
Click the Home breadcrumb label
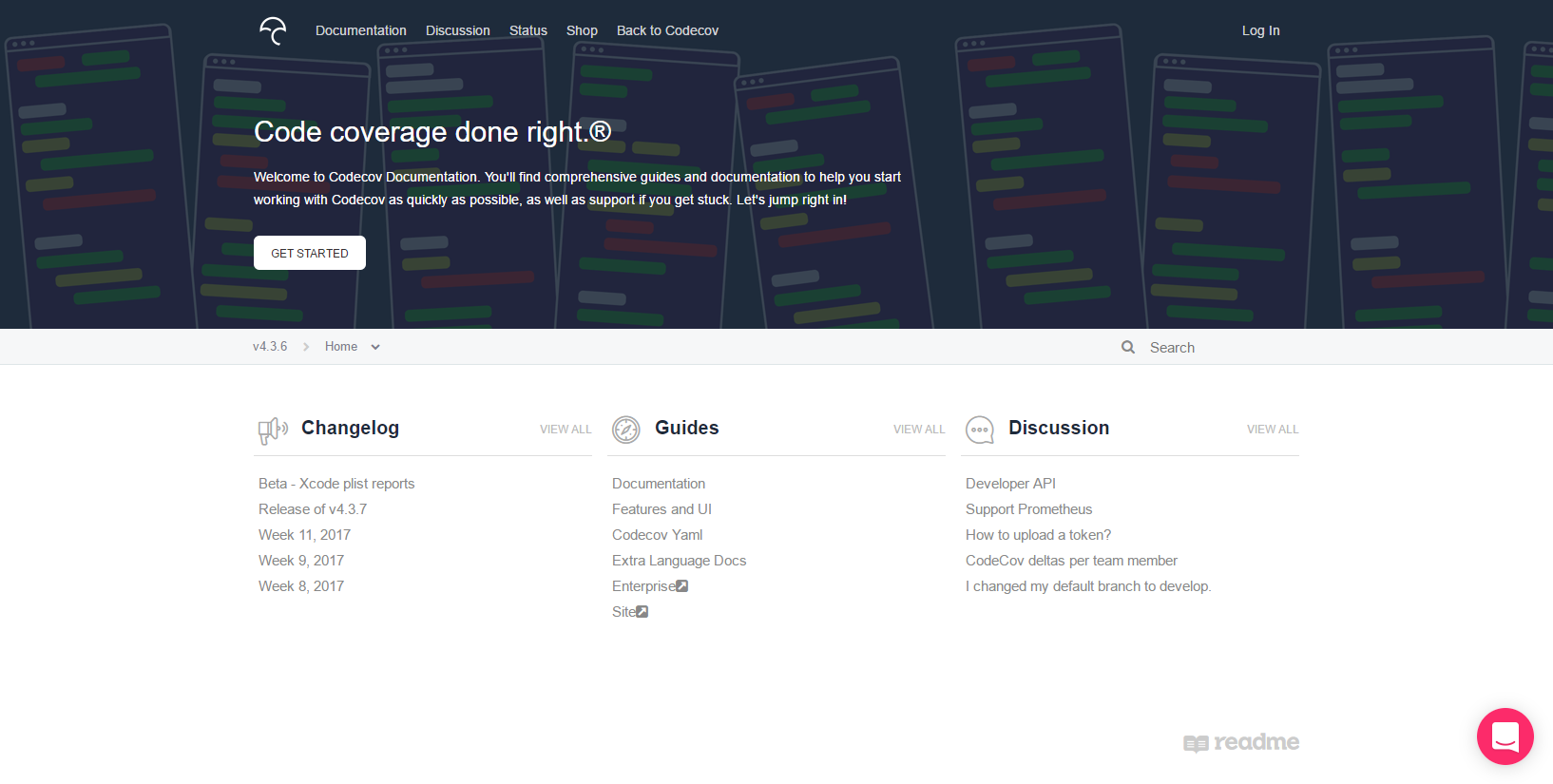click(341, 347)
